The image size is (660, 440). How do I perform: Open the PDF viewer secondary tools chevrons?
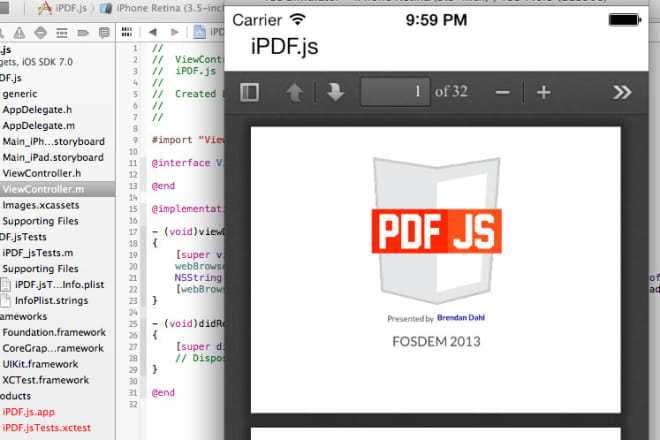click(622, 92)
